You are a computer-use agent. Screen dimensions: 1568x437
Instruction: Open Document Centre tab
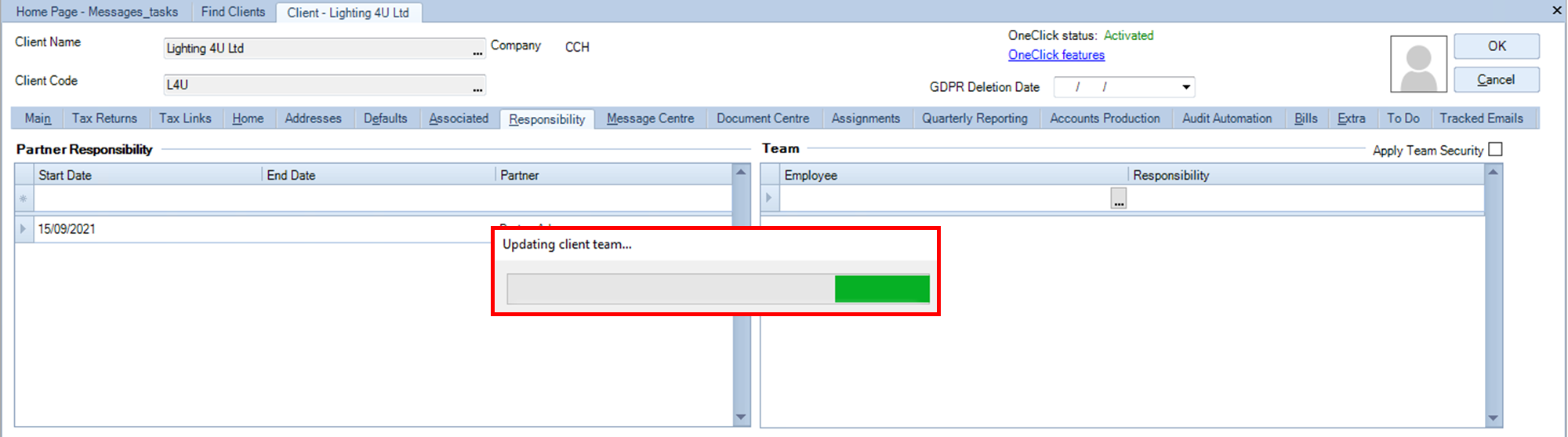[x=763, y=118]
